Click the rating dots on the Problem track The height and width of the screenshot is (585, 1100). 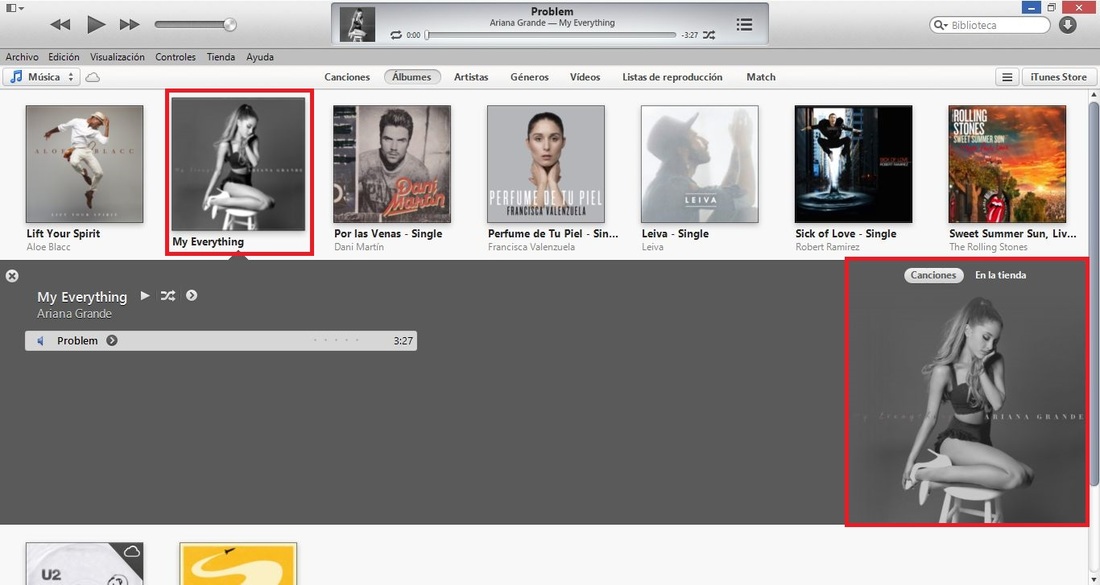336,341
